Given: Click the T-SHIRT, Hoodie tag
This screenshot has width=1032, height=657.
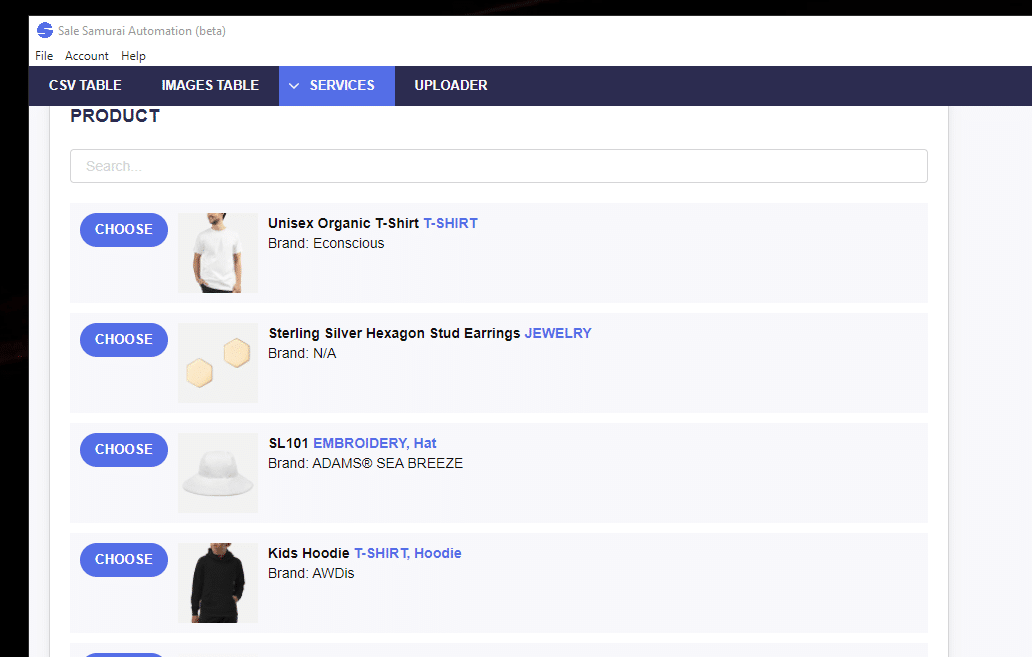Looking at the screenshot, I should click(x=407, y=553).
